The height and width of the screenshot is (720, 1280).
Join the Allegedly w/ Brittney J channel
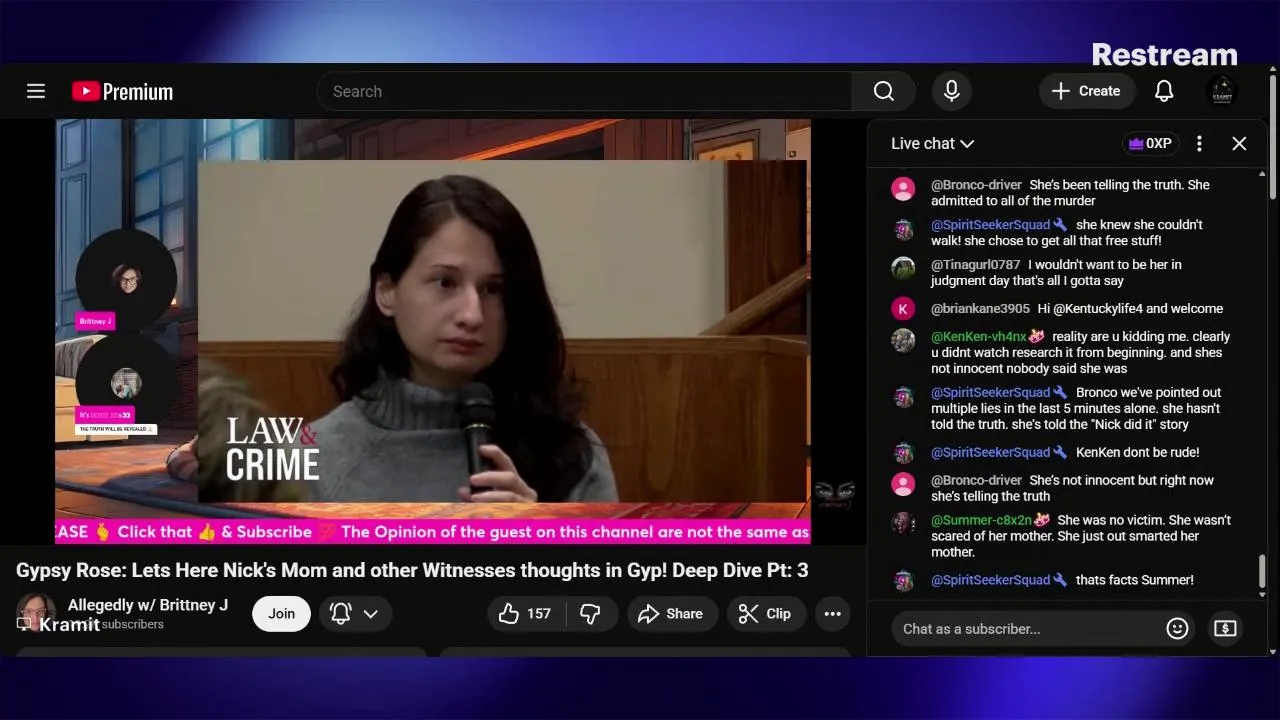(281, 614)
